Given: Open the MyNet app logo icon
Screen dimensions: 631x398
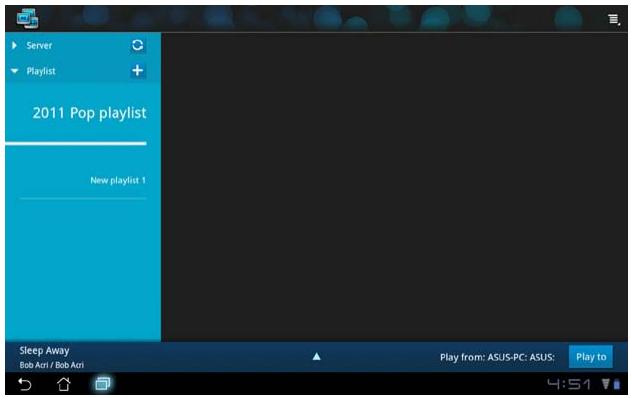Looking at the screenshot, I should (x=27, y=19).
